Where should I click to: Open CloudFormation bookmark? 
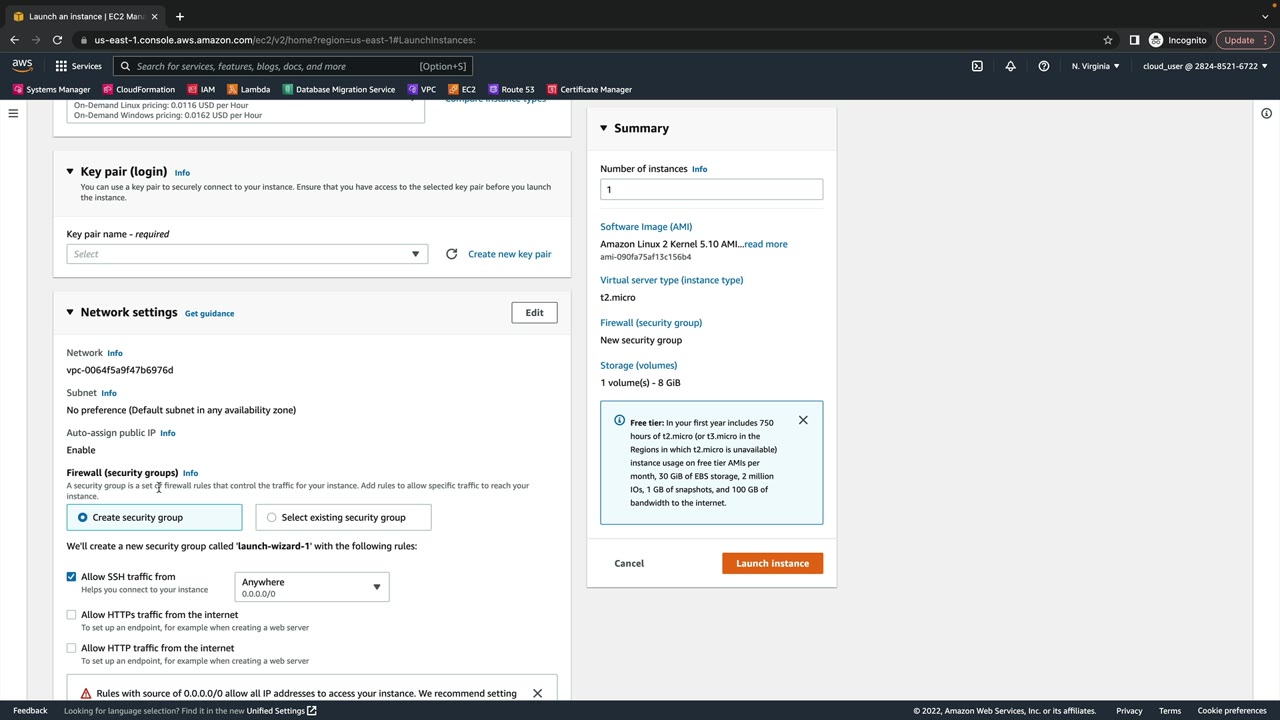pos(138,89)
